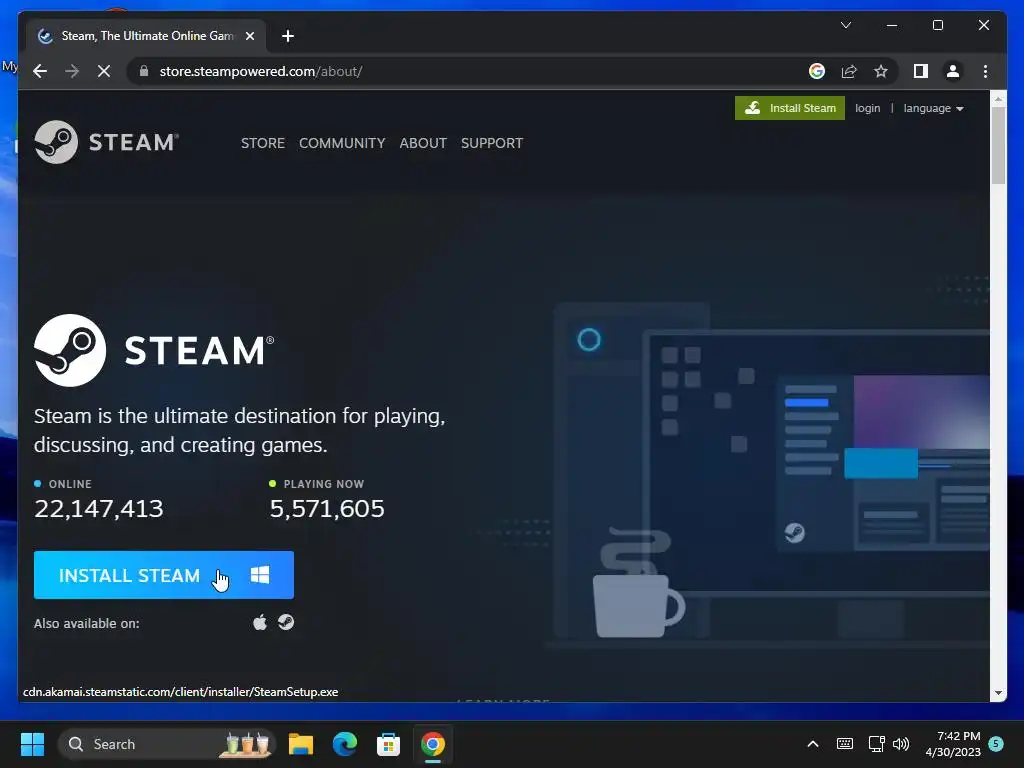Viewport: 1024px width, 768px height.
Task: Select Chrome in the taskbar
Action: 432,744
